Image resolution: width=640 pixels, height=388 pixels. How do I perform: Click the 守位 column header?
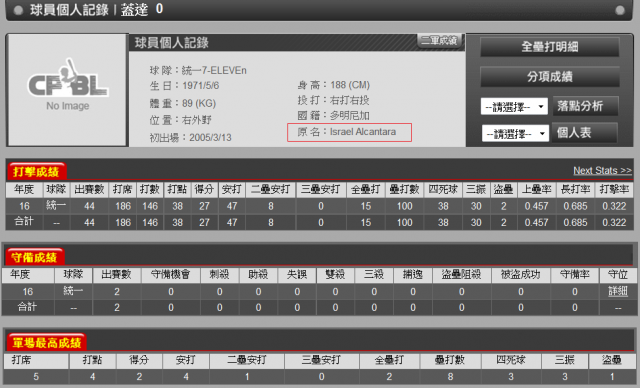click(618, 275)
